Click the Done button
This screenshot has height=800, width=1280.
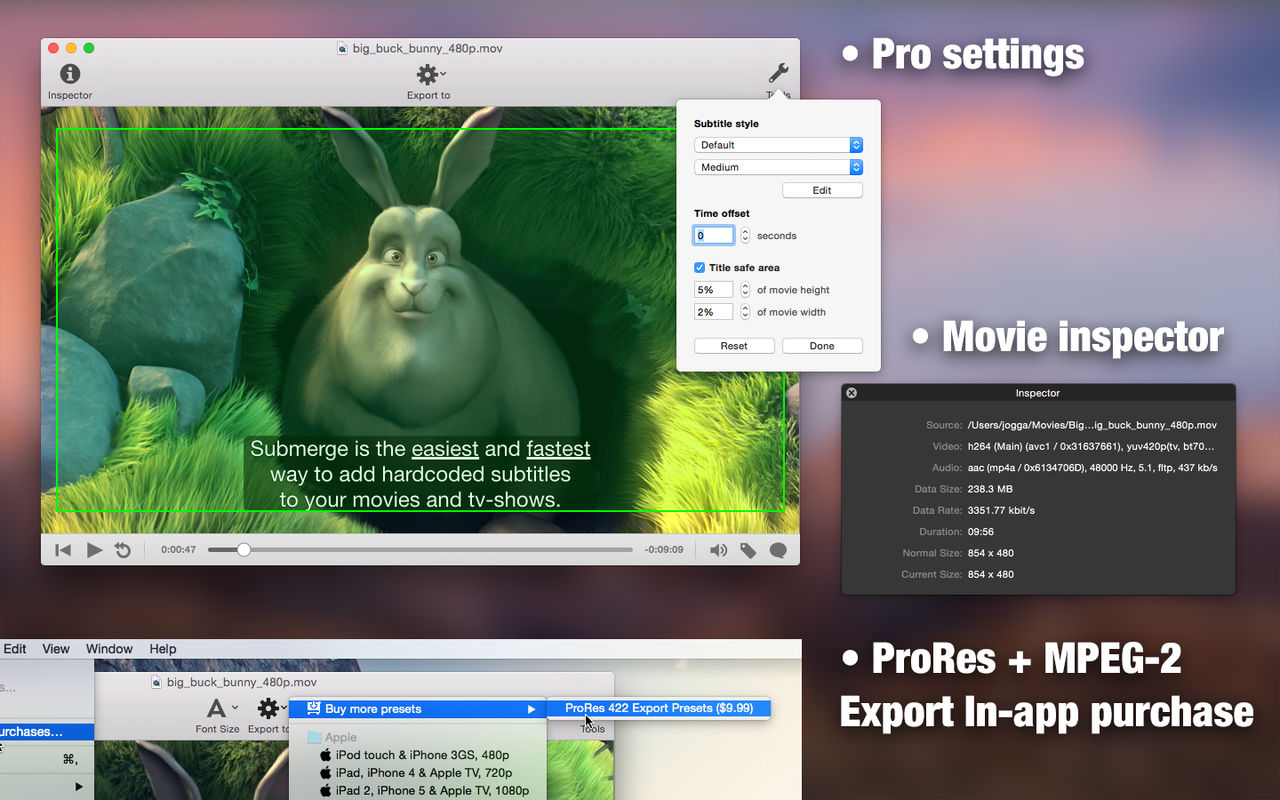point(822,346)
